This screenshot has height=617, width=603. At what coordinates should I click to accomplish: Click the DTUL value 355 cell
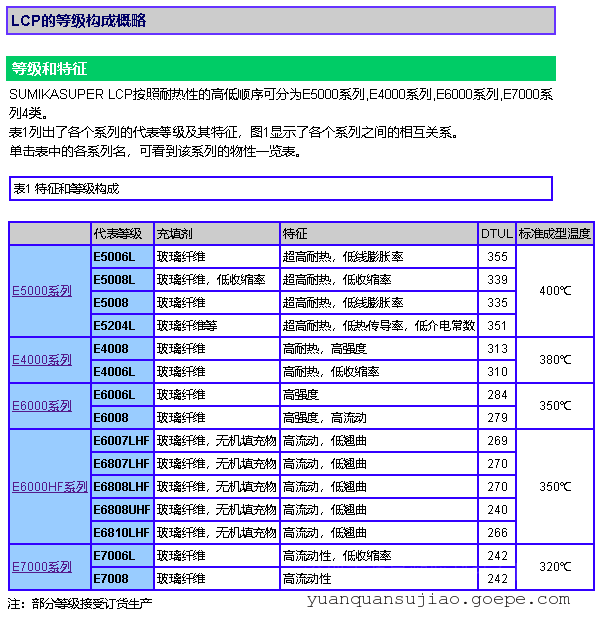click(497, 257)
